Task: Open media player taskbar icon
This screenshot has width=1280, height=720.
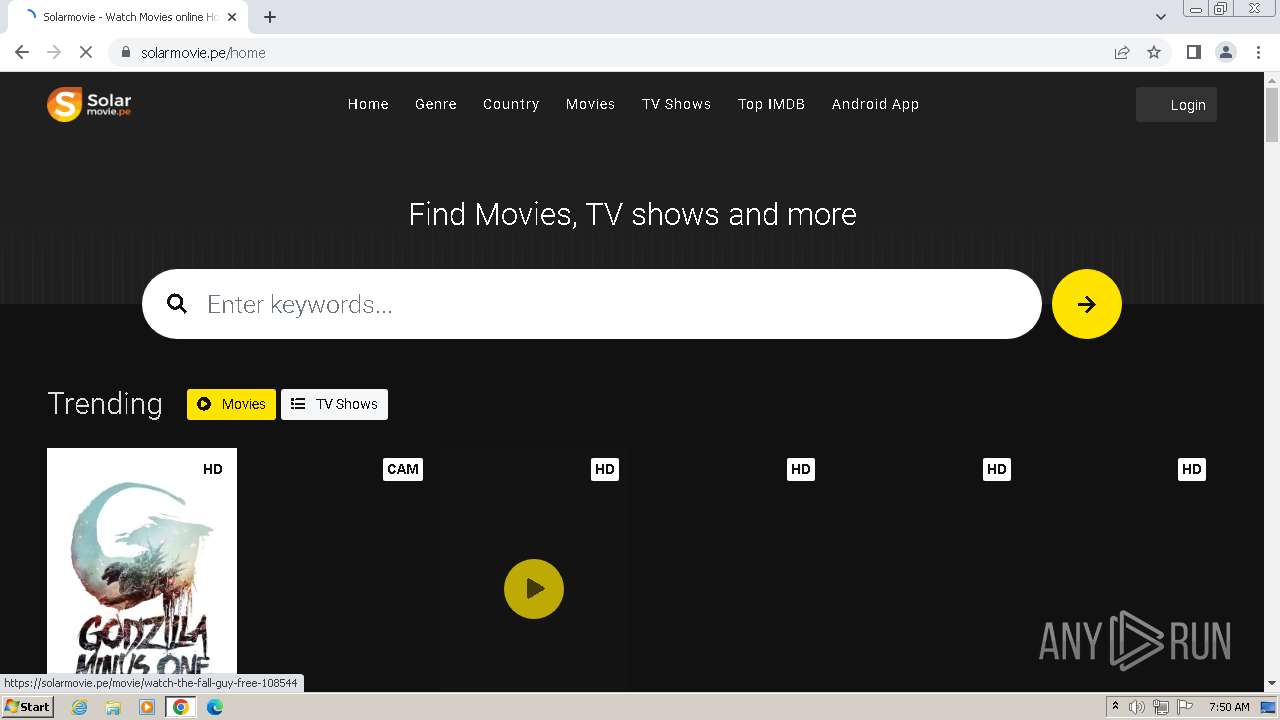Action: [147, 707]
